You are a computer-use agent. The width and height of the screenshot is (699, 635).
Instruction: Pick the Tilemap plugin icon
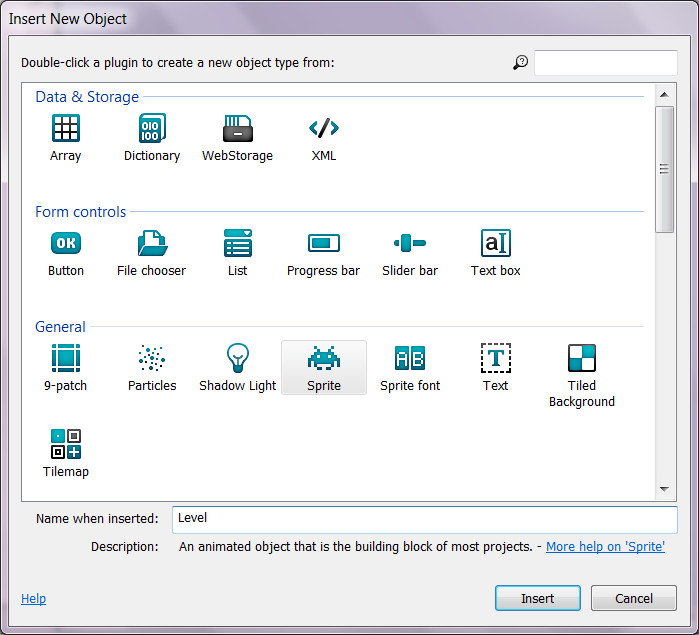pyautogui.click(x=66, y=445)
